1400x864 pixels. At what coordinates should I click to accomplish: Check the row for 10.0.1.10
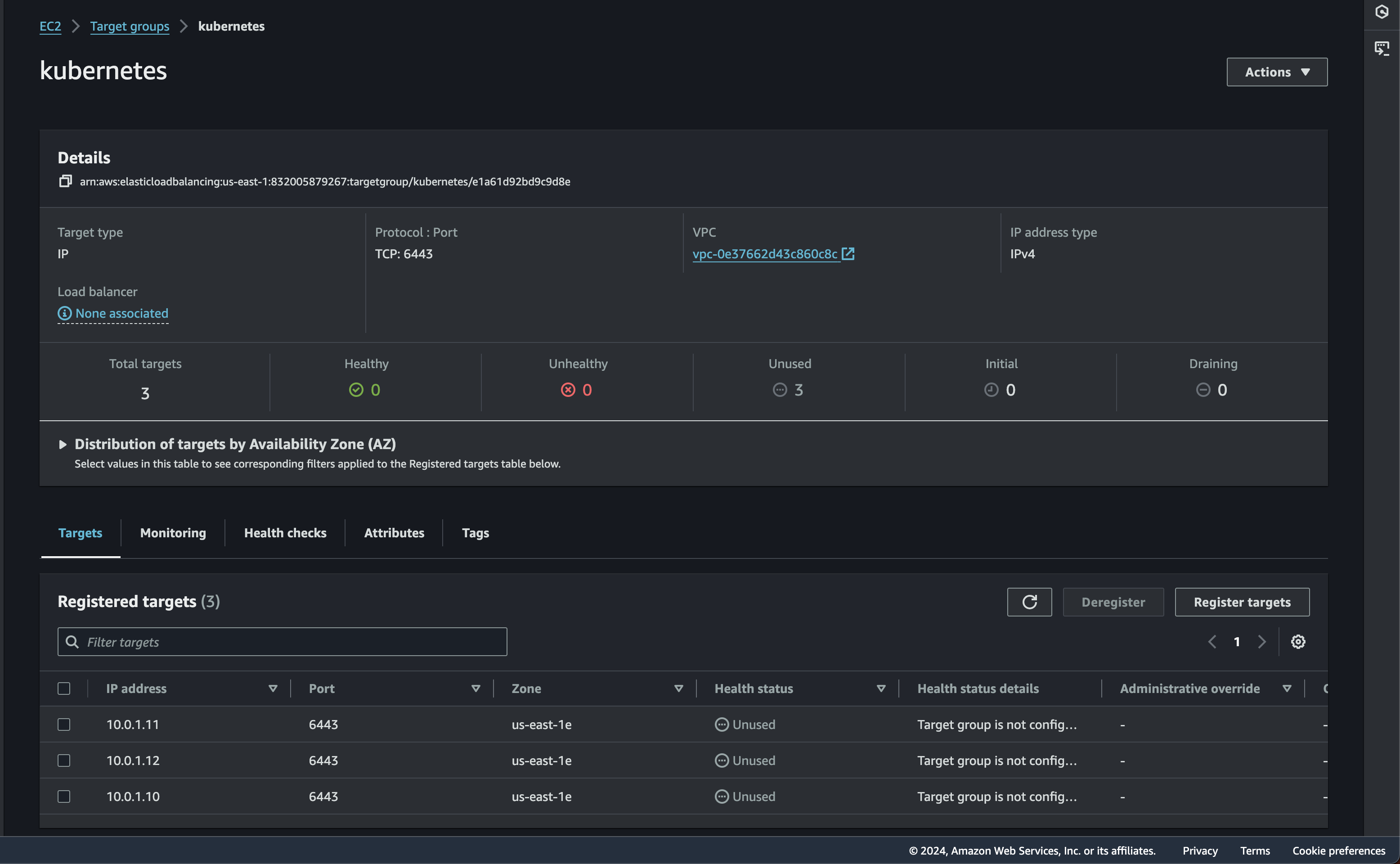64,796
